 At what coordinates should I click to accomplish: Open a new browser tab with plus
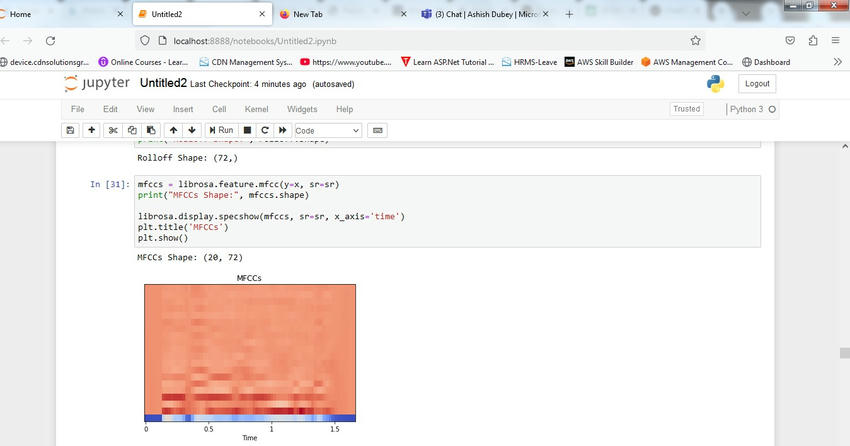tap(569, 14)
